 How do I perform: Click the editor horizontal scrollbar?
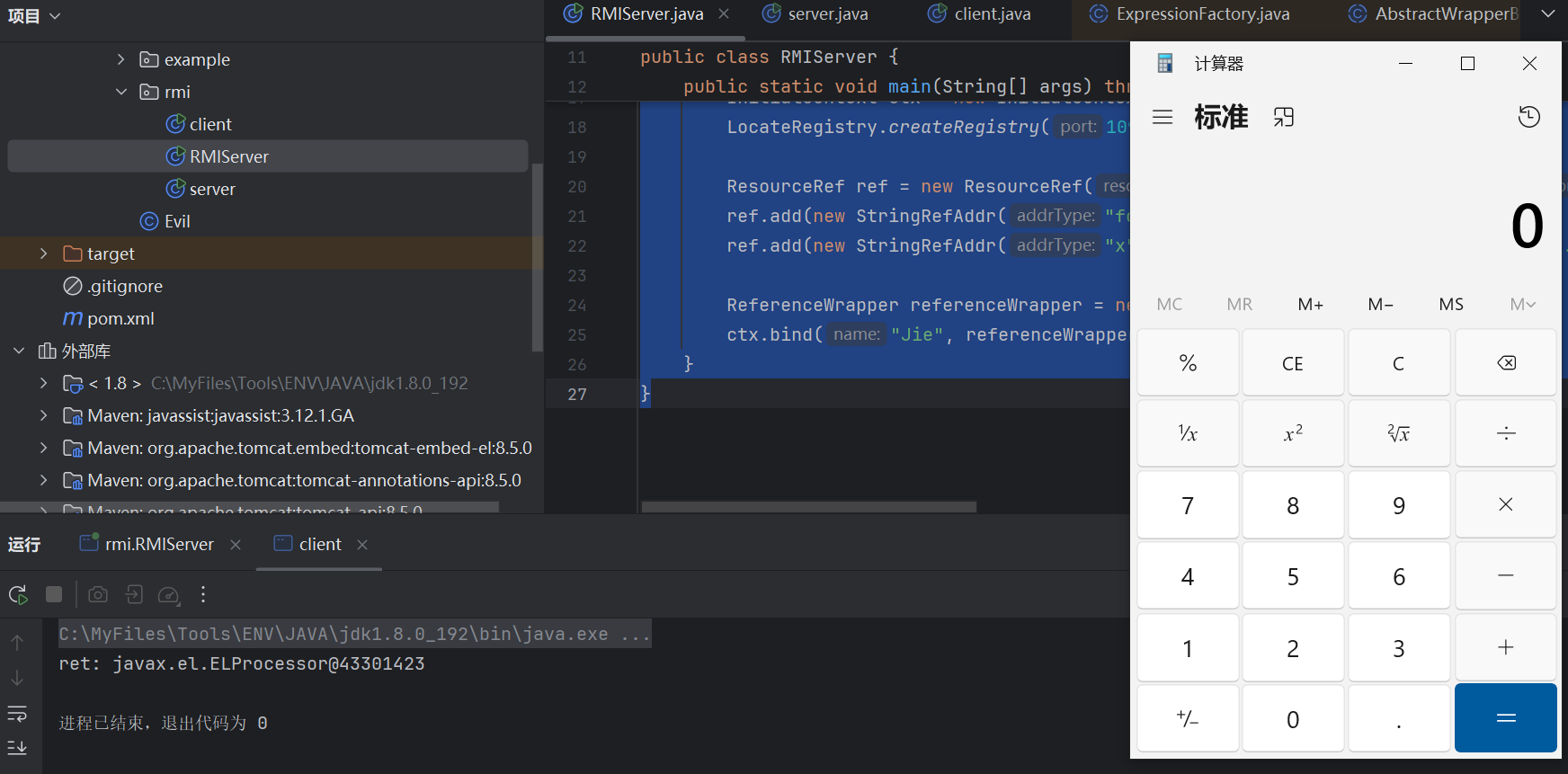(809, 507)
